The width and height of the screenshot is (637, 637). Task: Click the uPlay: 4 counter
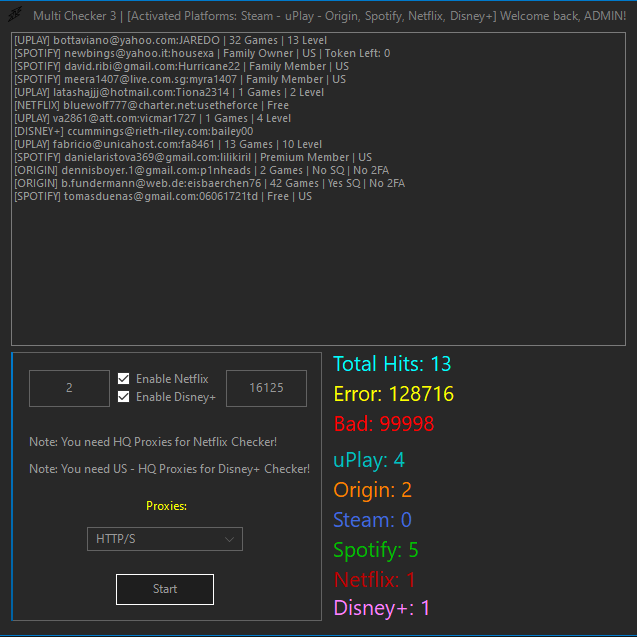coord(369,460)
